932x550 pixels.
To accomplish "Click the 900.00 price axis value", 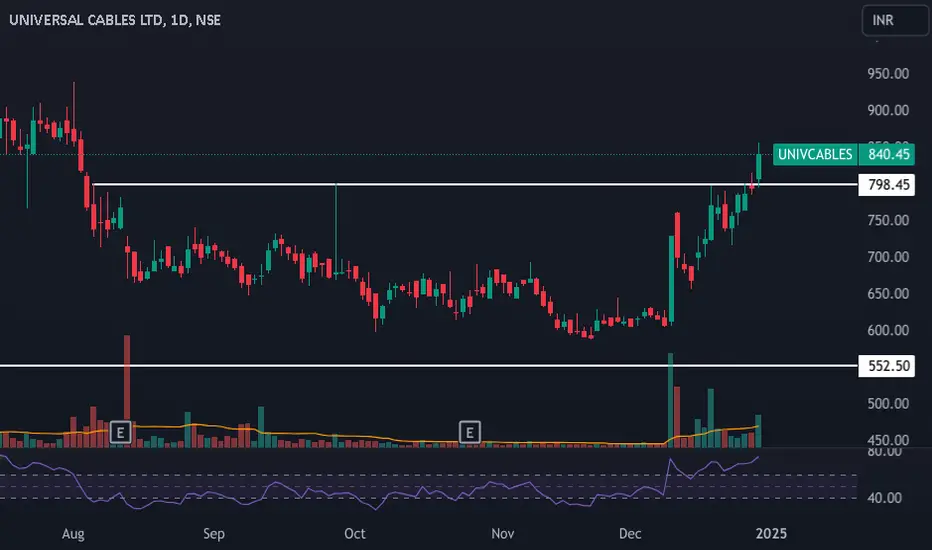I will (x=887, y=111).
